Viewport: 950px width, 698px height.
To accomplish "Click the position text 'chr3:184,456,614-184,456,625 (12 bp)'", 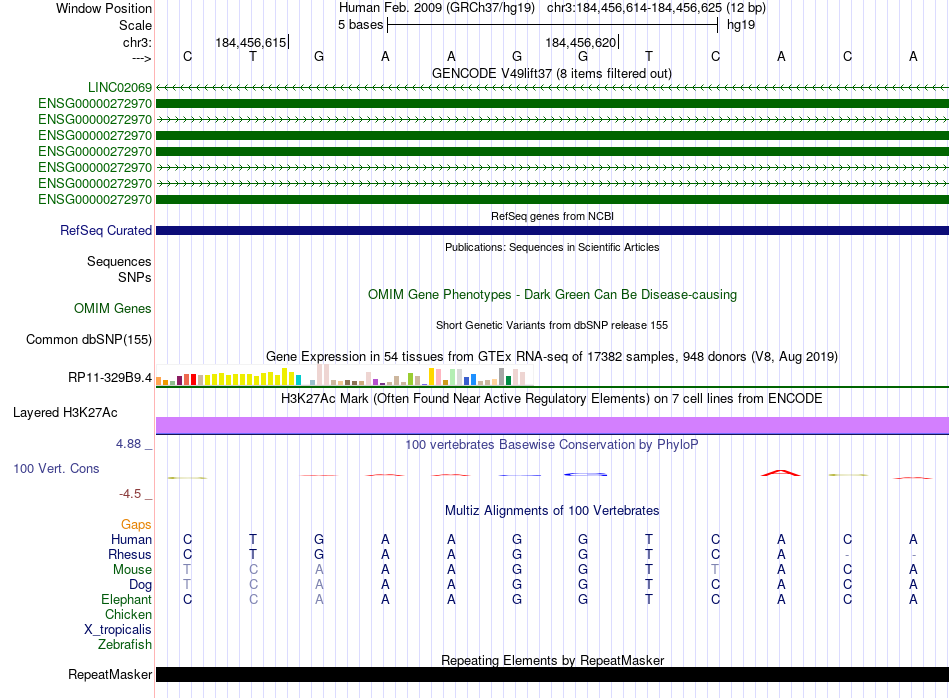I will (656, 8).
